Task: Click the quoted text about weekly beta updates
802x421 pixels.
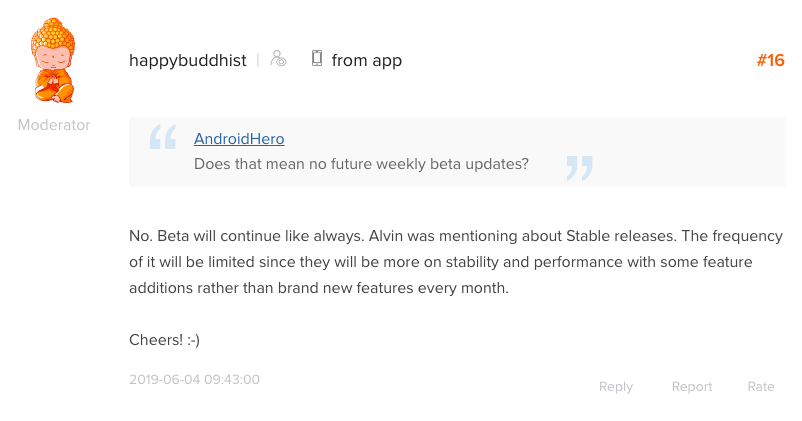Action: 361,164
